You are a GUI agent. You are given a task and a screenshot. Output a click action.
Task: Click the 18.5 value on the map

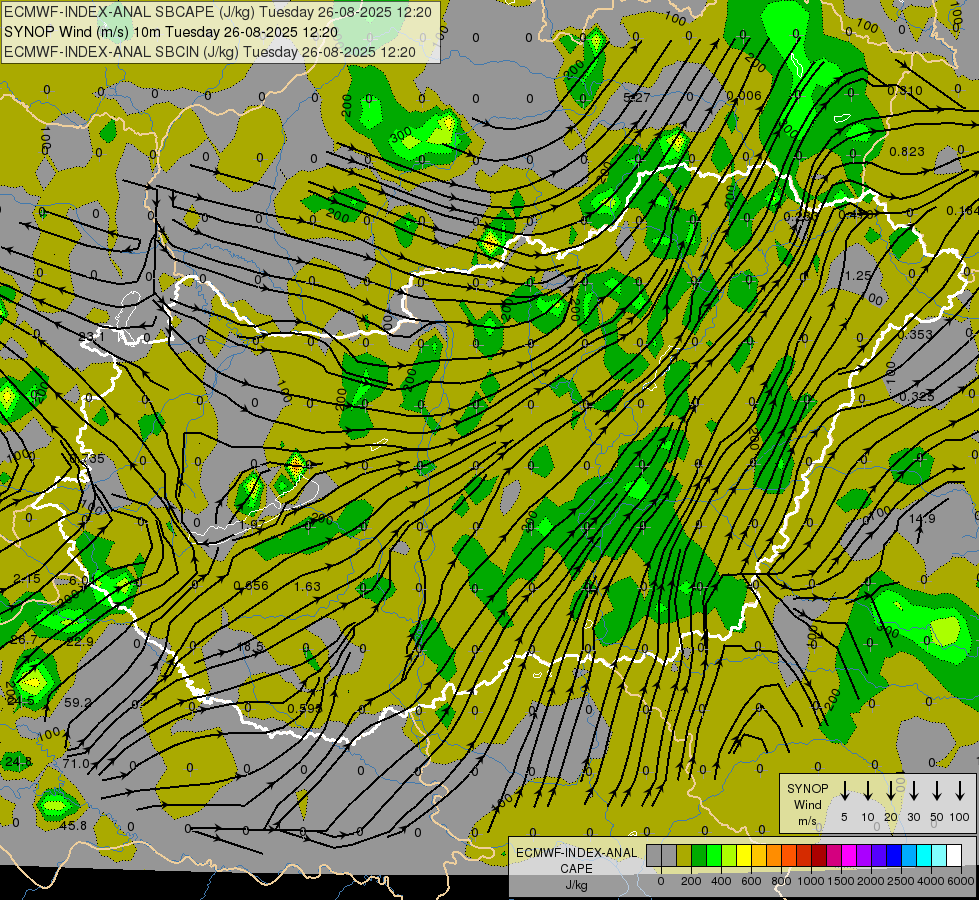250,646
